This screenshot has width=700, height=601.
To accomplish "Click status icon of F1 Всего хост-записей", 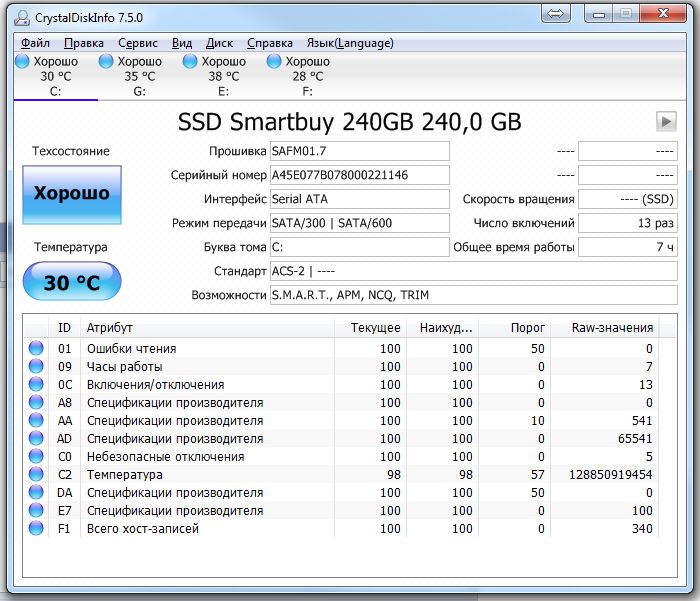I will click(x=36, y=528).
